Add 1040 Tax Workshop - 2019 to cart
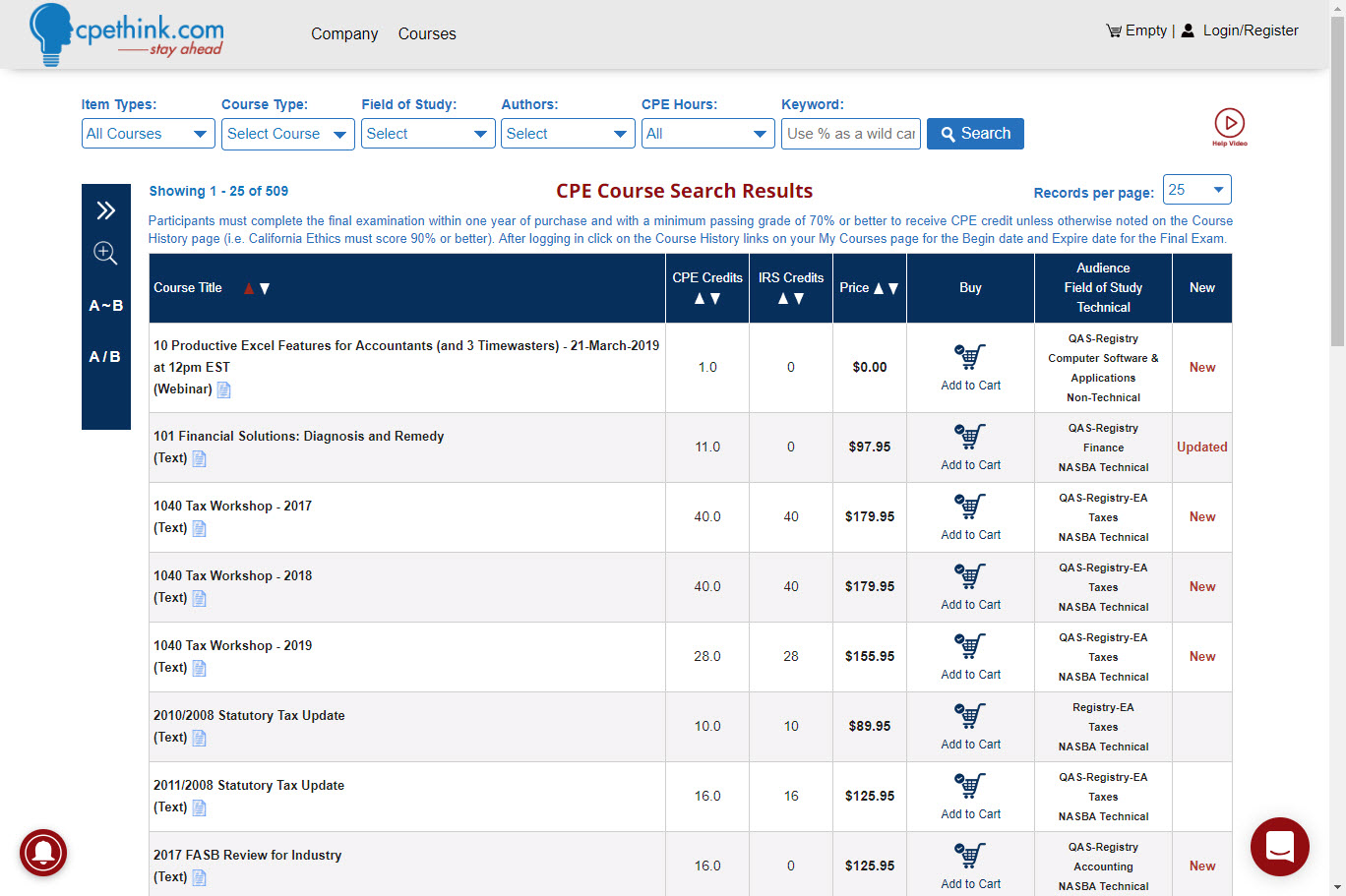 tap(970, 657)
